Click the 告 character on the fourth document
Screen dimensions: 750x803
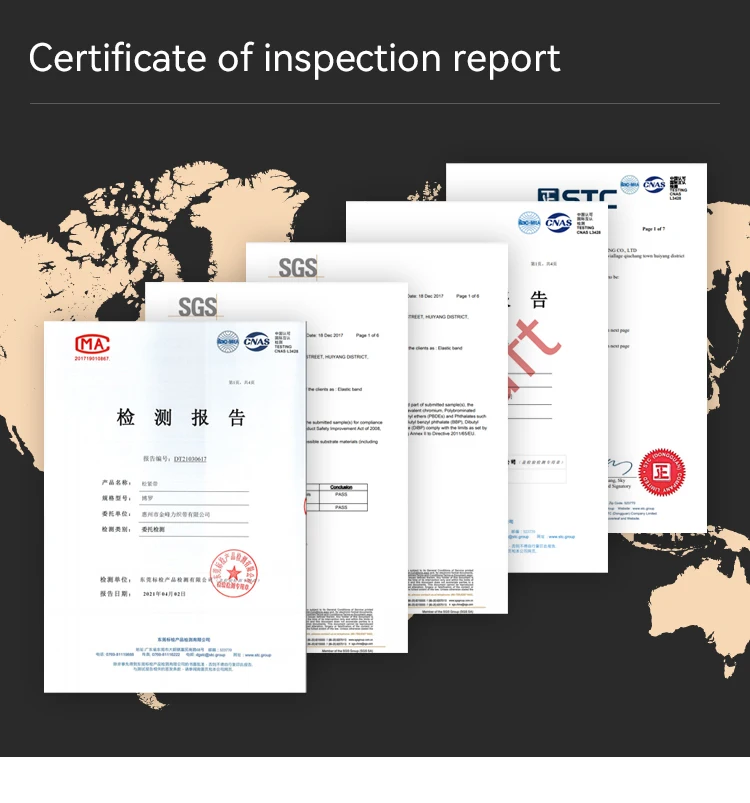pos(539,299)
